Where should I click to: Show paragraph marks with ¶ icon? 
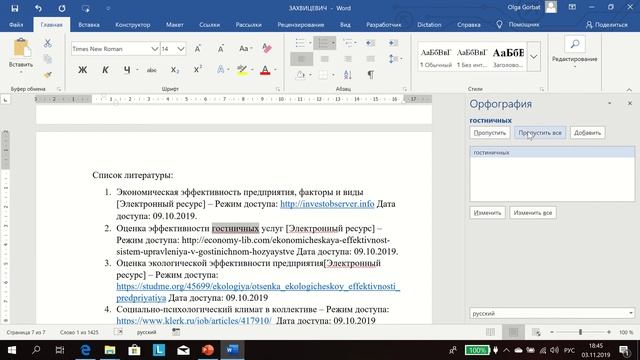click(x=370, y=75)
